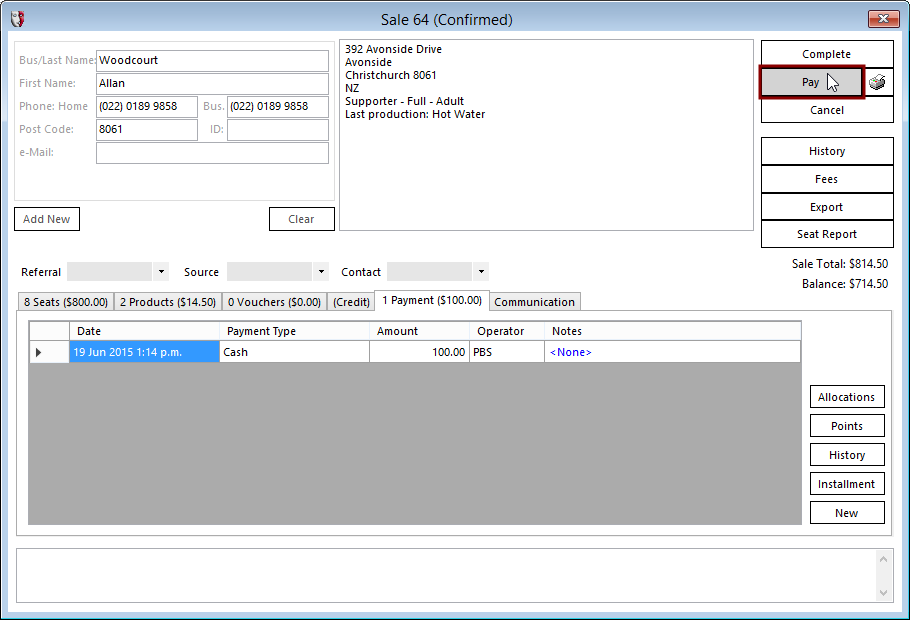Open the (Credit) tab

(x=351, y=302)
